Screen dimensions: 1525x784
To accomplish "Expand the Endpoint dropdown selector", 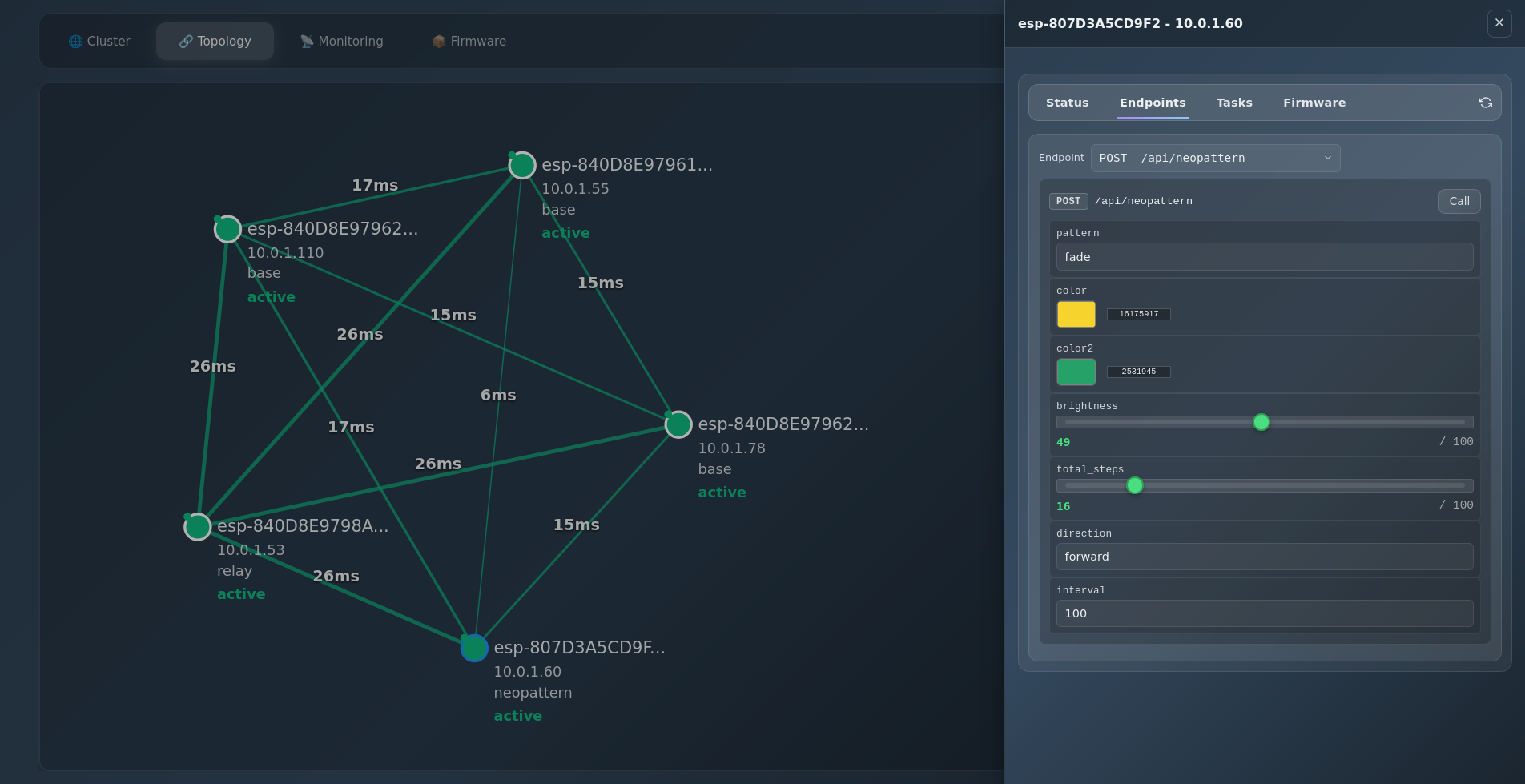I will tap(1214, 159).
